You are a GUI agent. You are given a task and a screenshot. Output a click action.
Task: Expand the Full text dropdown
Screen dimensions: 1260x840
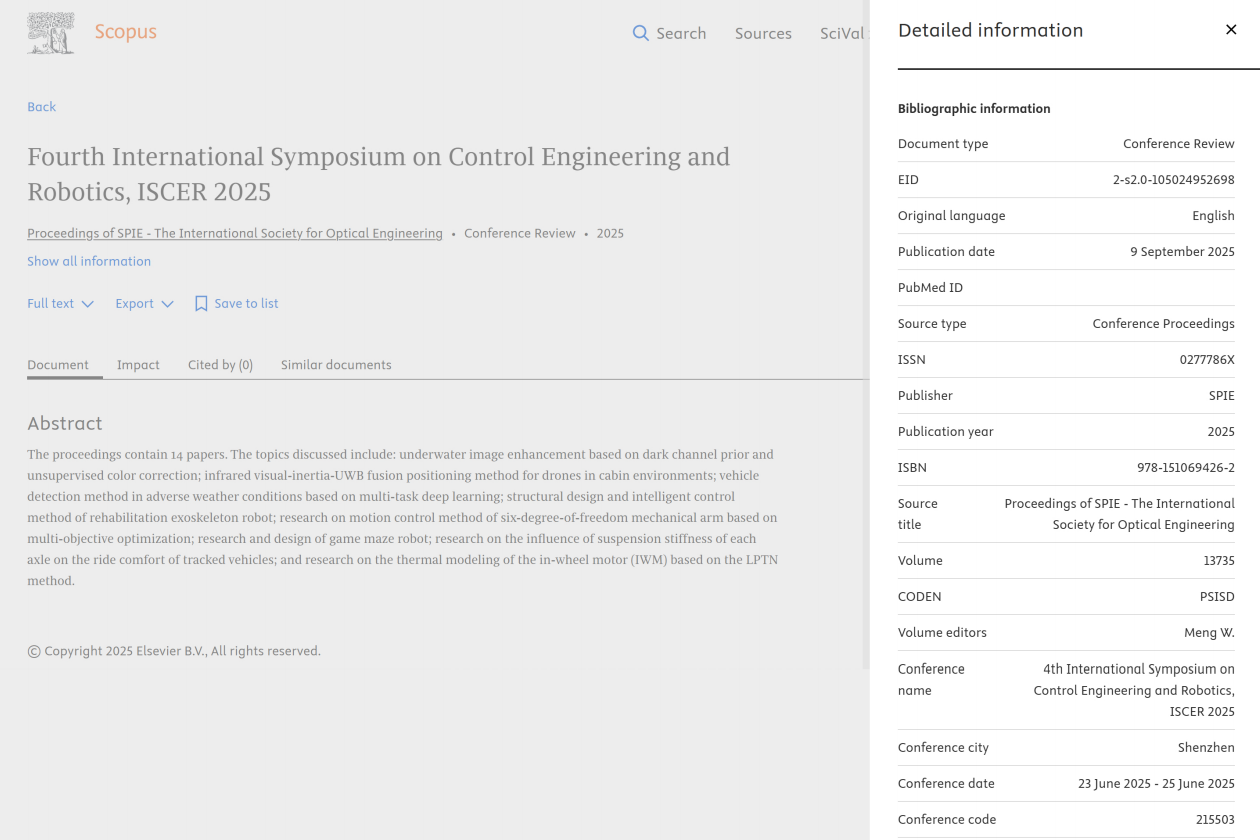(x=60, y=303)
